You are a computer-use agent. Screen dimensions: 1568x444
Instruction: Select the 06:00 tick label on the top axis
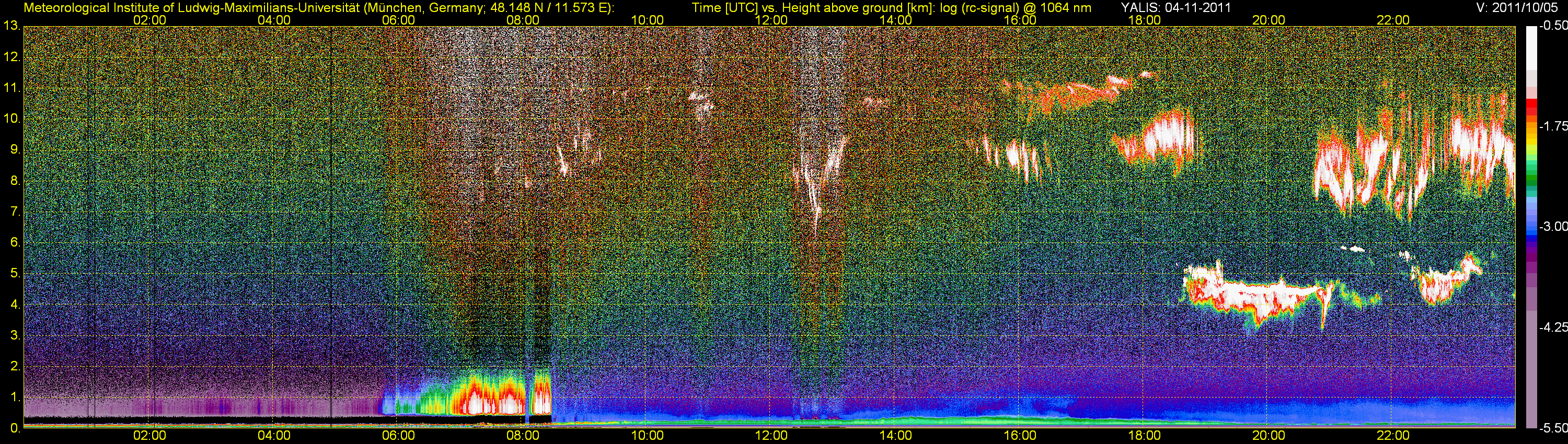pos(399,20)
